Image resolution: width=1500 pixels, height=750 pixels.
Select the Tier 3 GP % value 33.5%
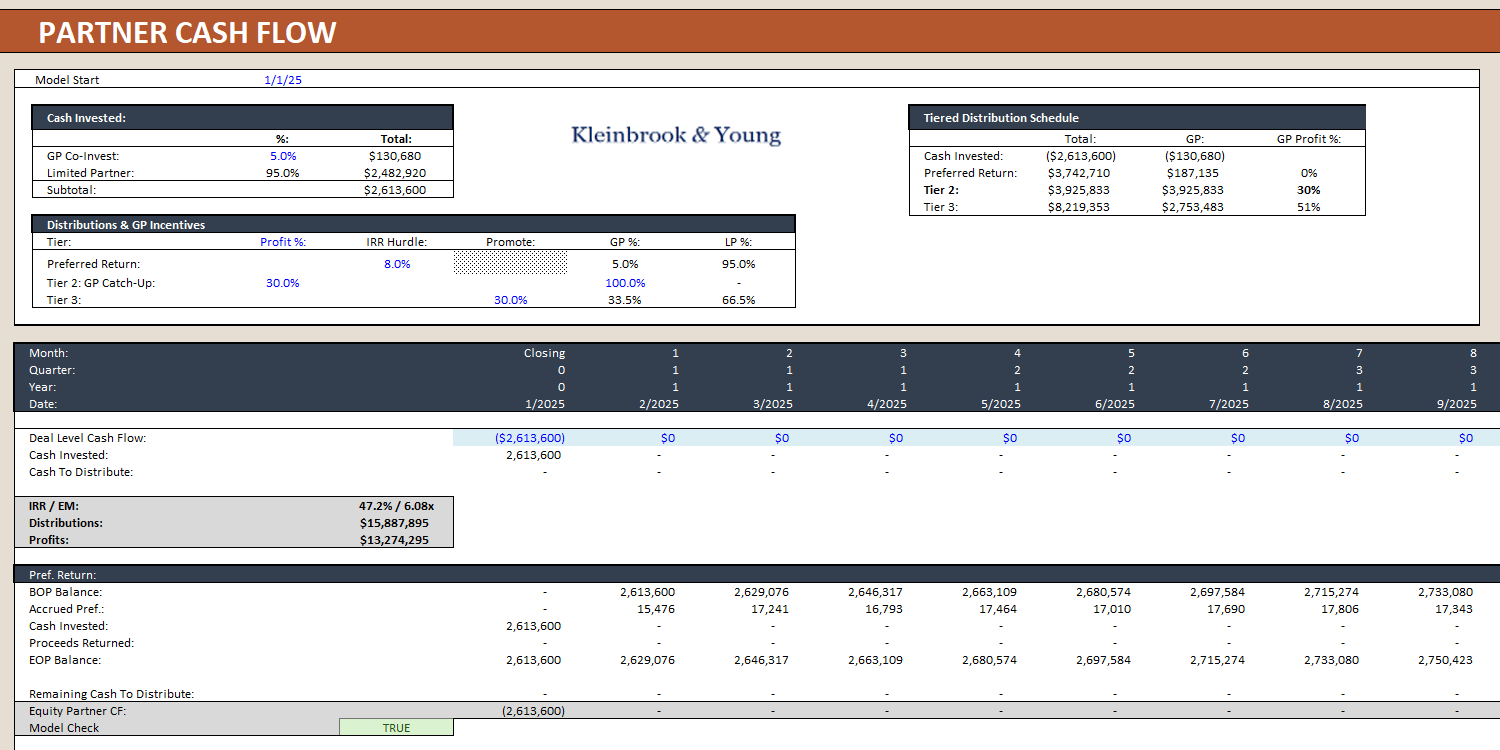625,300
